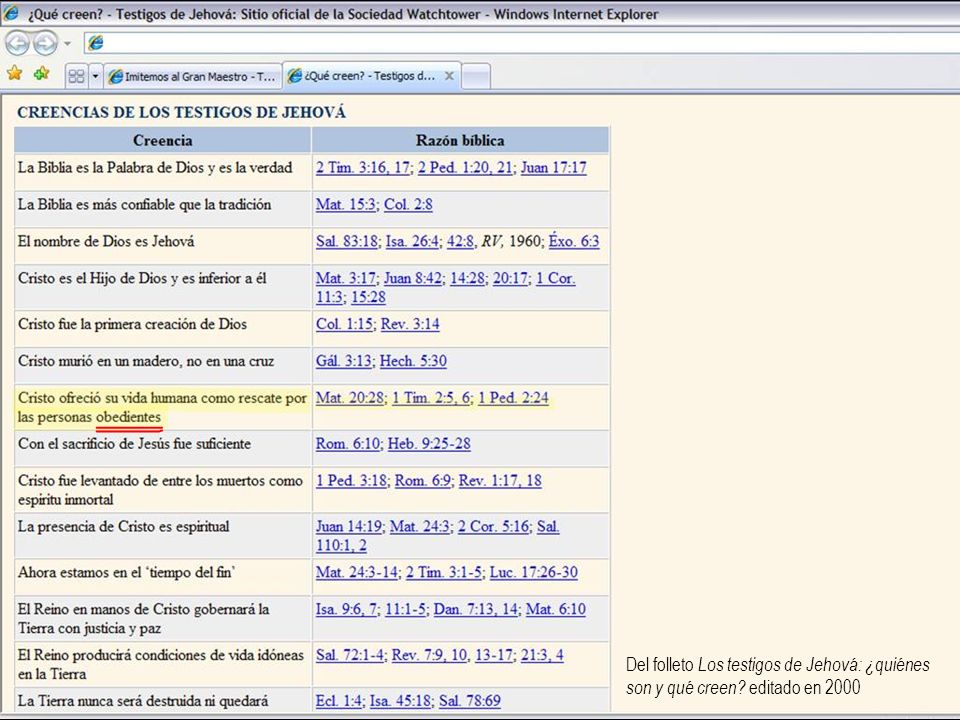Click the browser Back arrow button
This screenshot has height=720, width=960.
(17, 43)
